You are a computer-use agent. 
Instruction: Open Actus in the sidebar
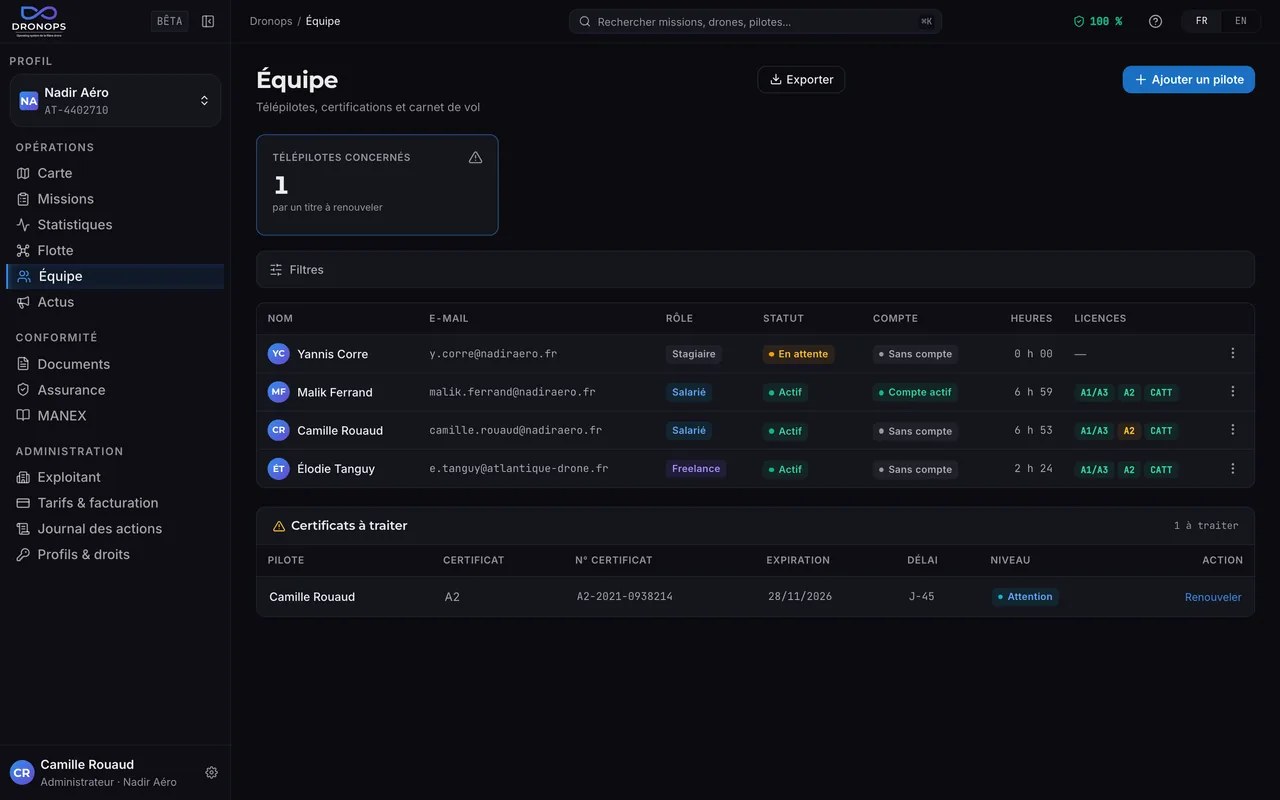coord(115,302)
